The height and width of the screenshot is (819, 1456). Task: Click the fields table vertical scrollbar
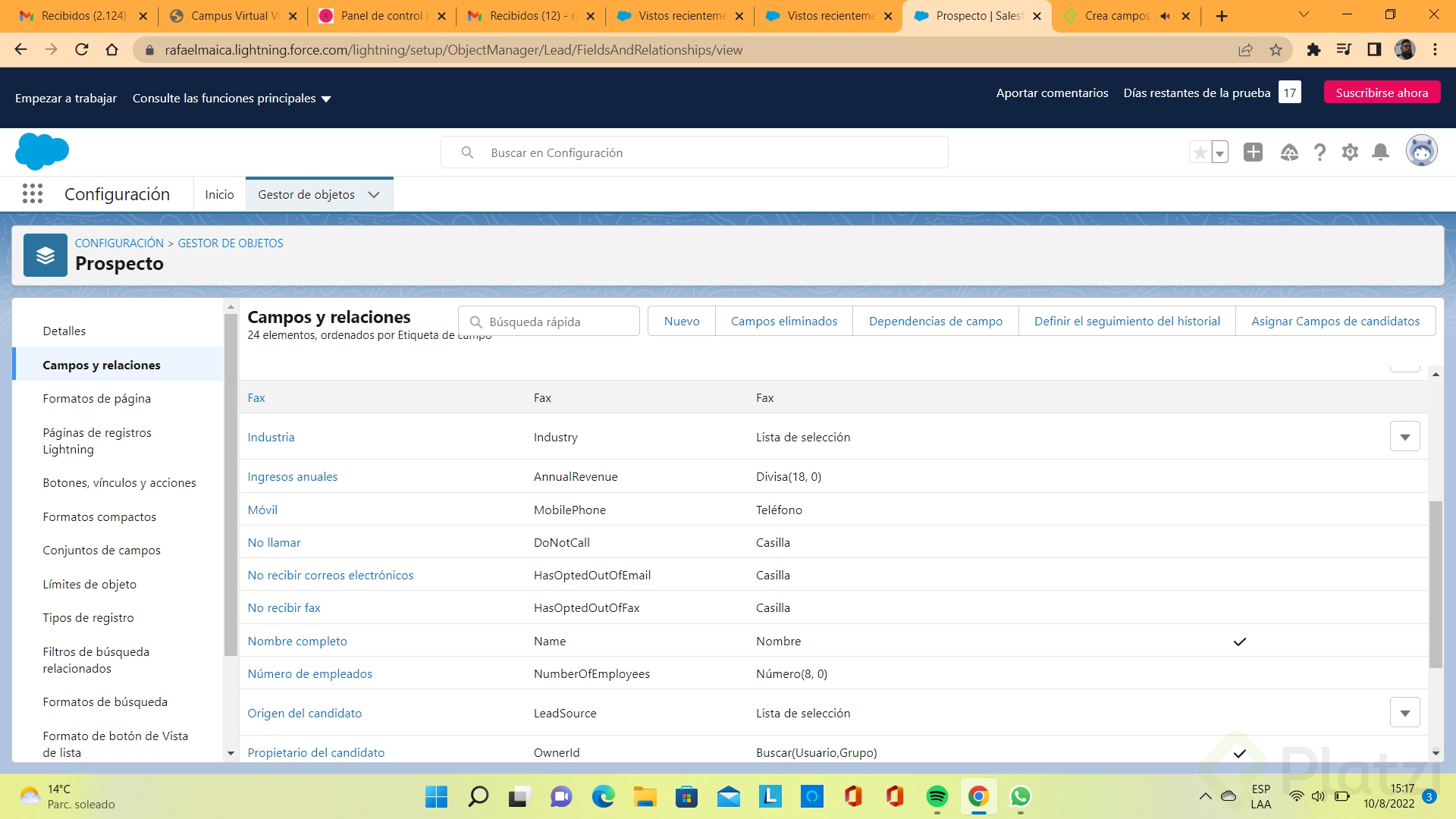point(1435,584)
